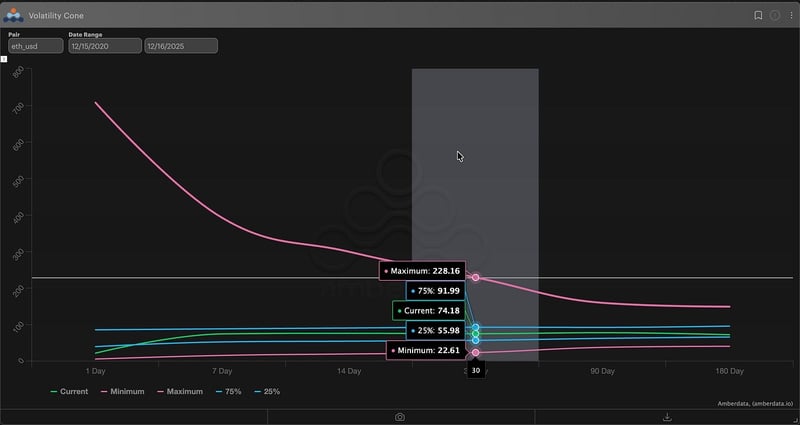
Task: Click the '30' hover label on x-axis
Action: [x=476, y=370]
